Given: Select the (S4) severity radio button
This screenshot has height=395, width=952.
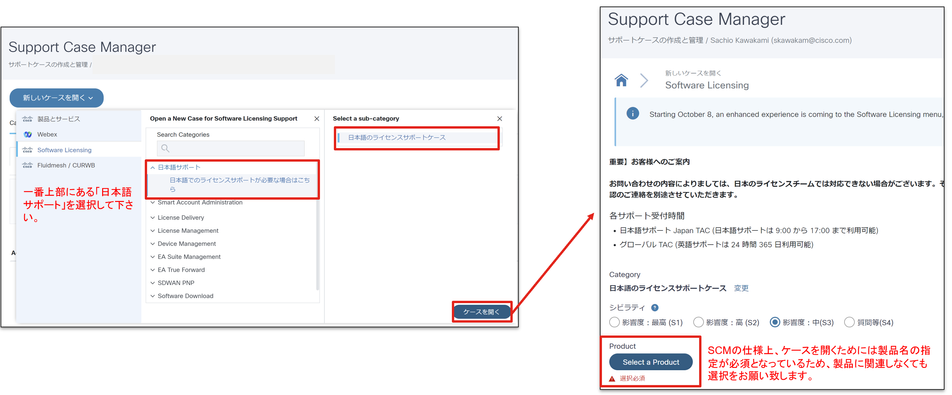Looking at the screenshot, I should click(x=849, y=322).
